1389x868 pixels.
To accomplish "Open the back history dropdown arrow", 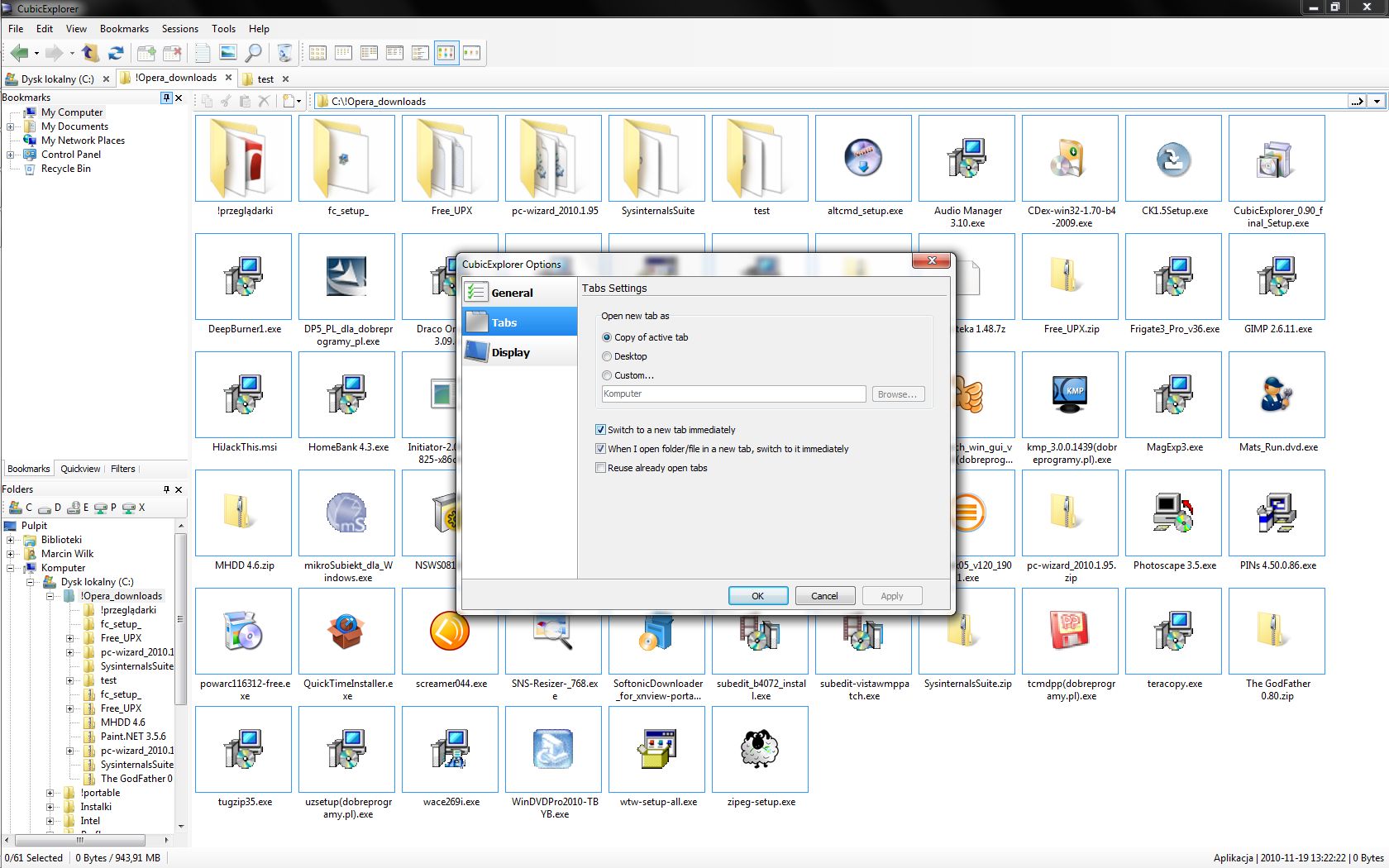I will 36,54.
